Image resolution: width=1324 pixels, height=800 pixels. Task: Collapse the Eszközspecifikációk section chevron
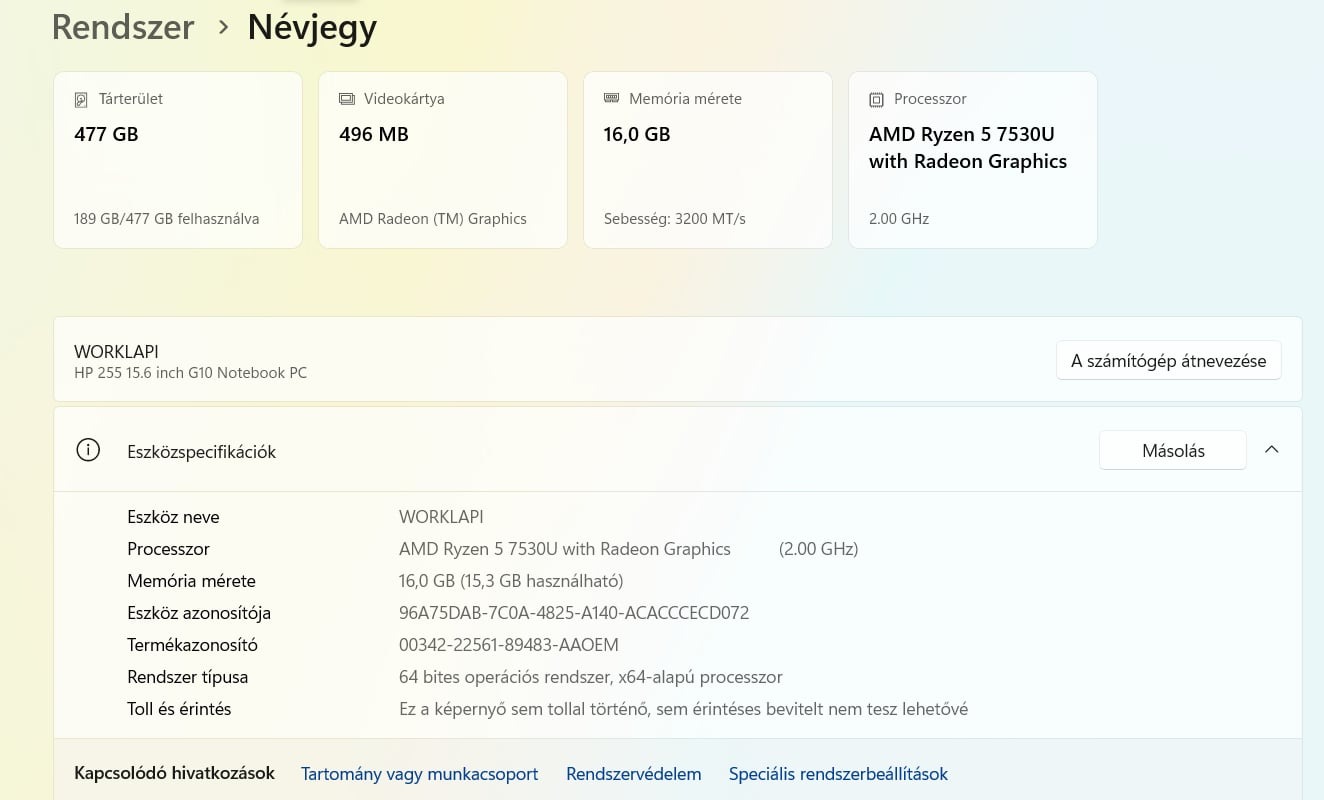coord(1272,450)
